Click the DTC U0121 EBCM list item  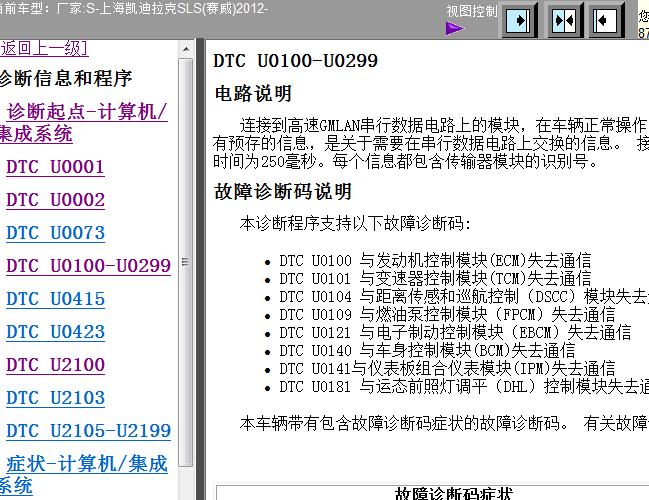coord(455,333)
